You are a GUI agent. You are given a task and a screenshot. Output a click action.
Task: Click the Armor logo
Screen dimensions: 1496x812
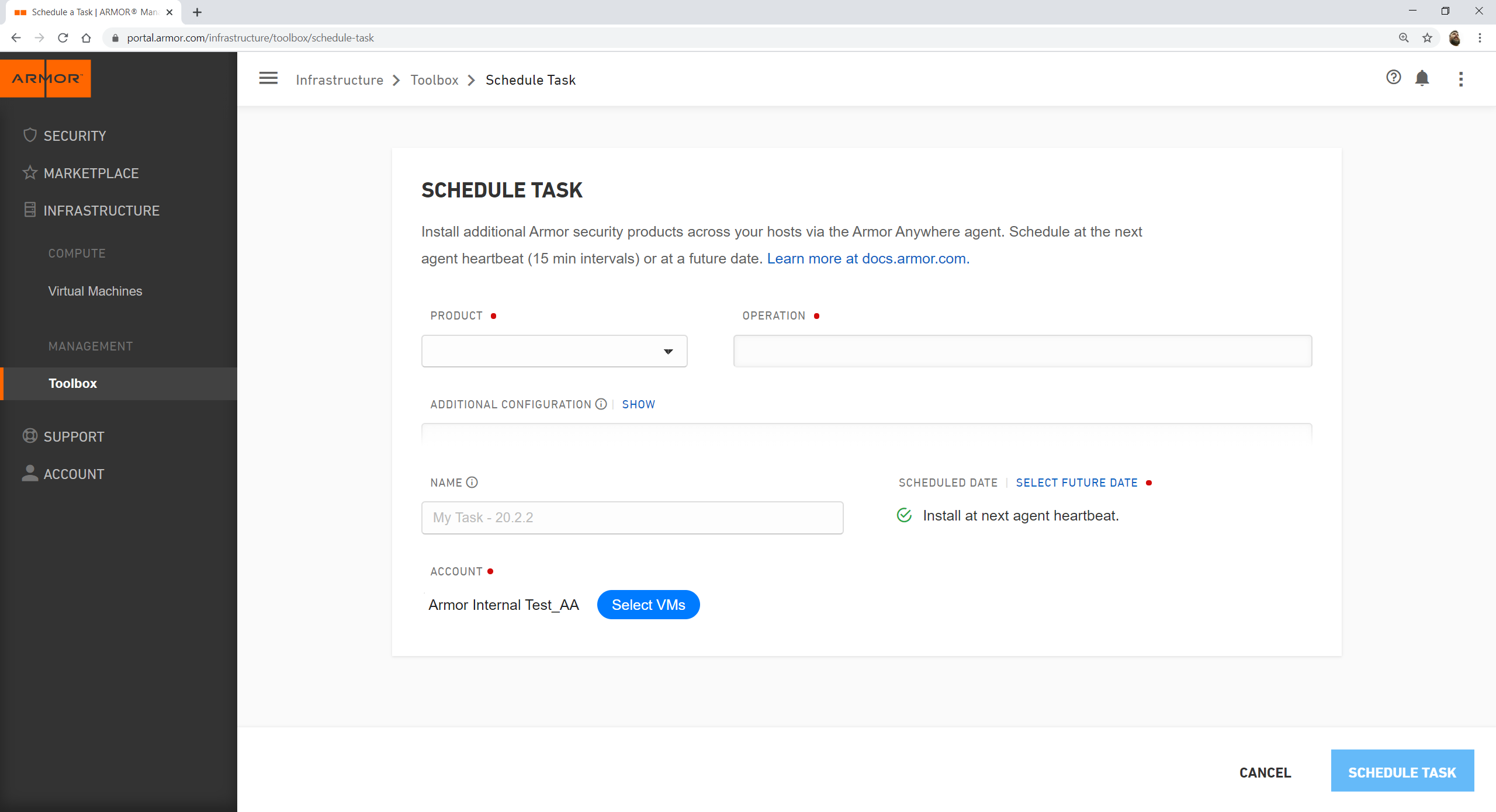click(46, 78)
